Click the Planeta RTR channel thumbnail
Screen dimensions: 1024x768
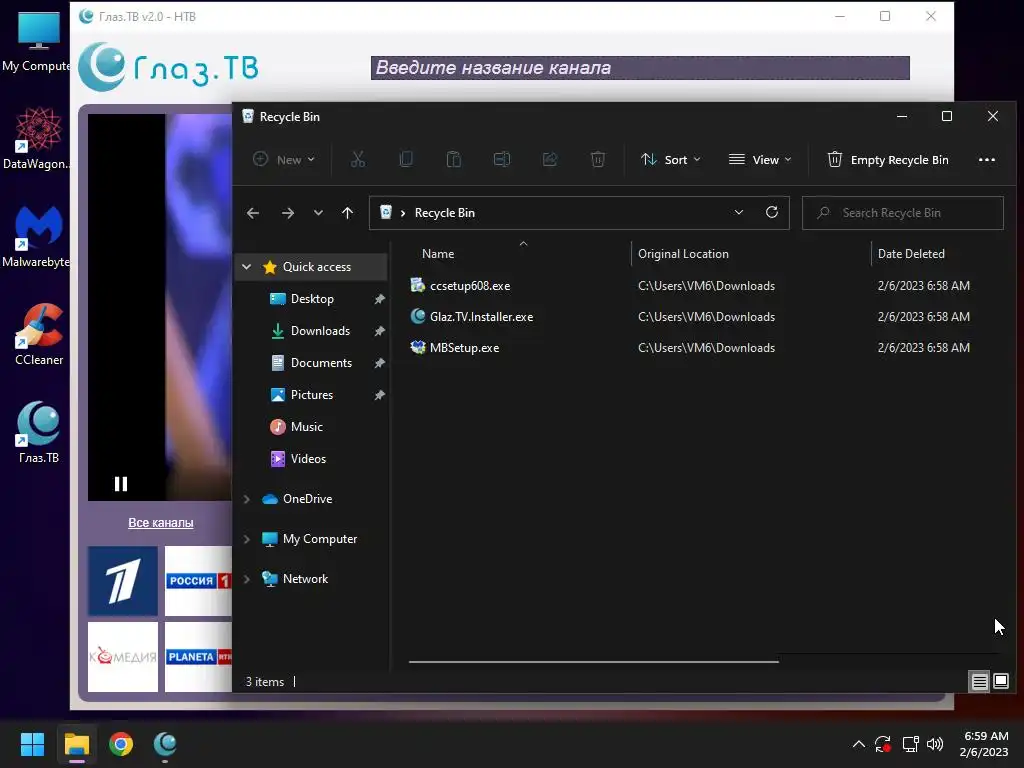click(x=199, y=656)
